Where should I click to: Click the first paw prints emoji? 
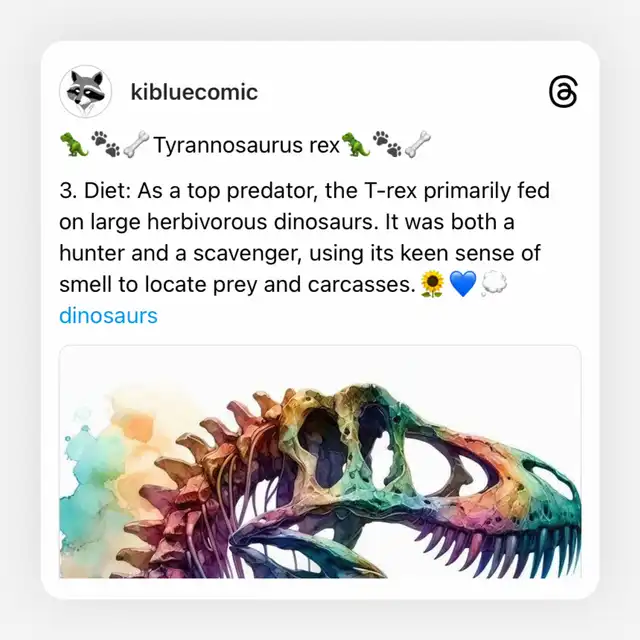[x=105, y=144]
